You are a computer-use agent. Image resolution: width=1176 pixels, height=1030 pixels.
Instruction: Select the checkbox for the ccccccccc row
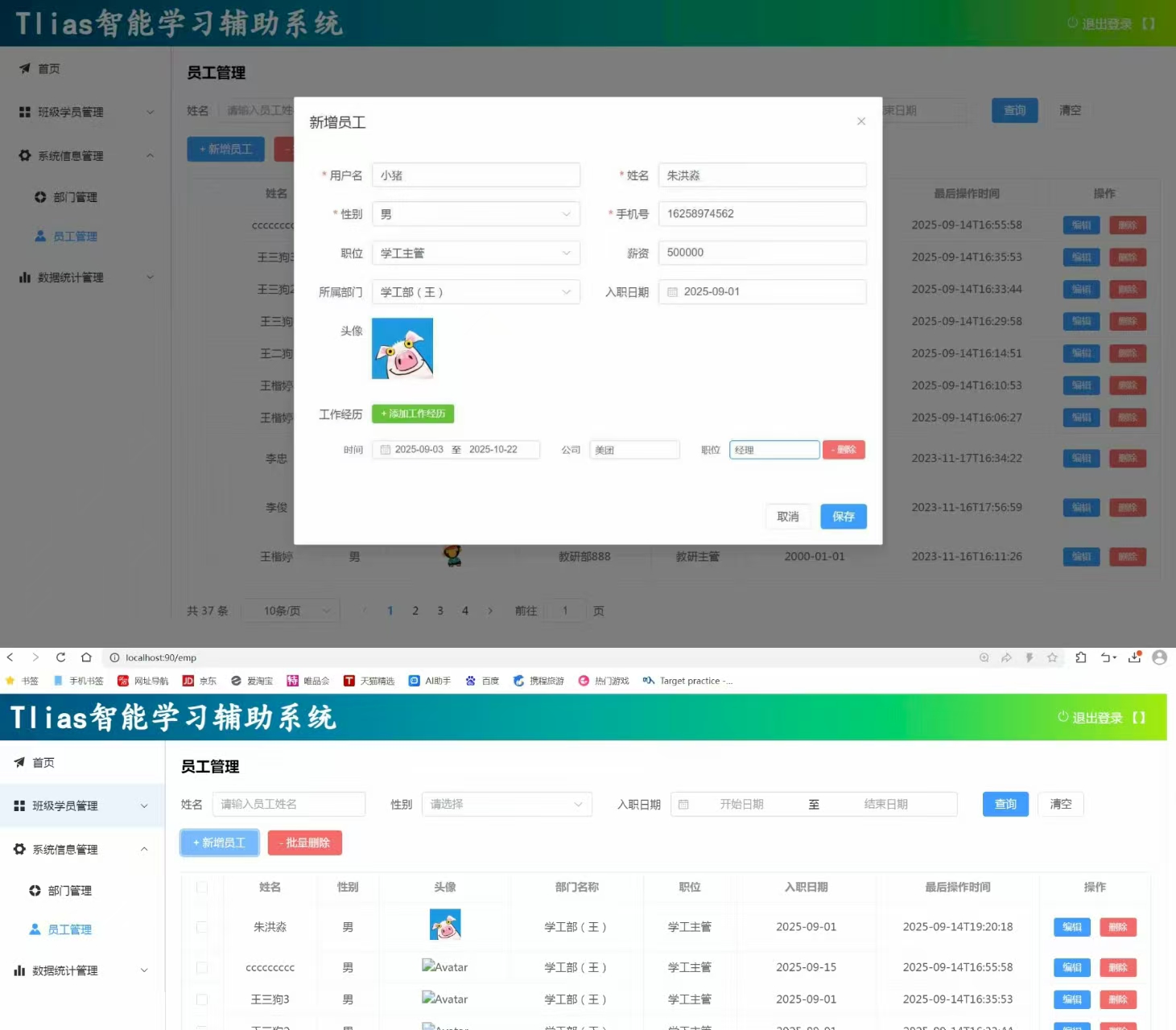pos(202,967)
